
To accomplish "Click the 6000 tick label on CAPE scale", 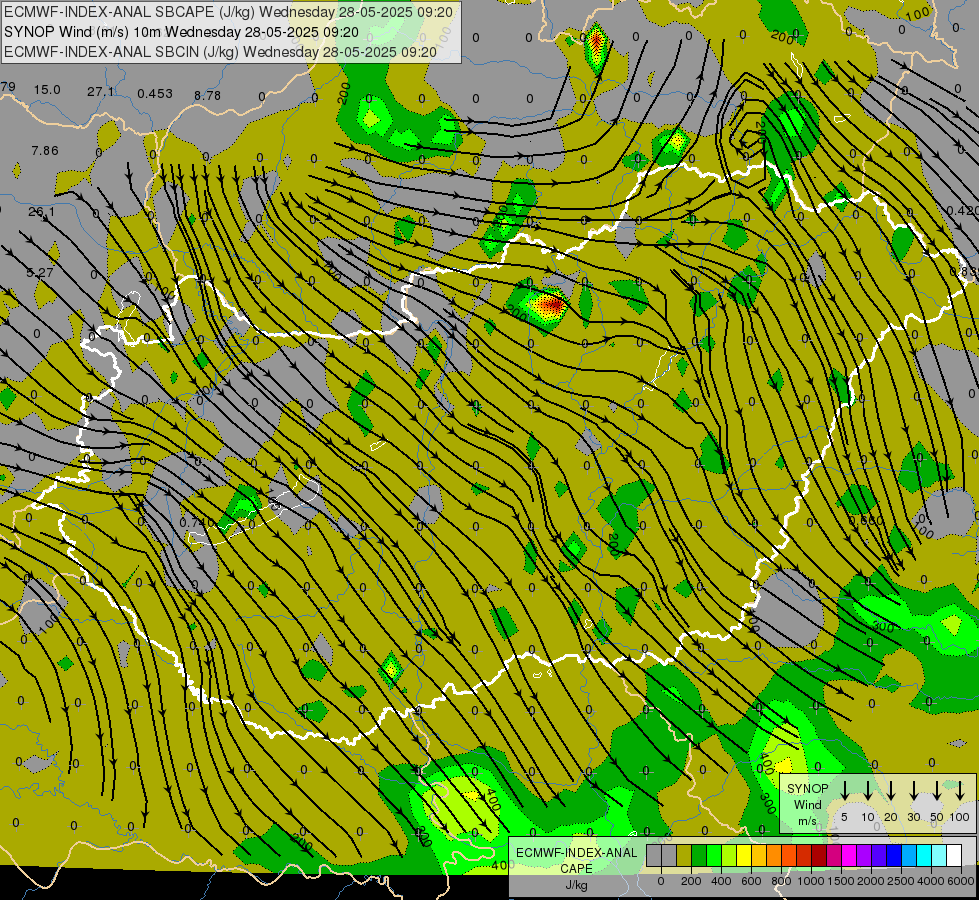I will click(961, 881).
